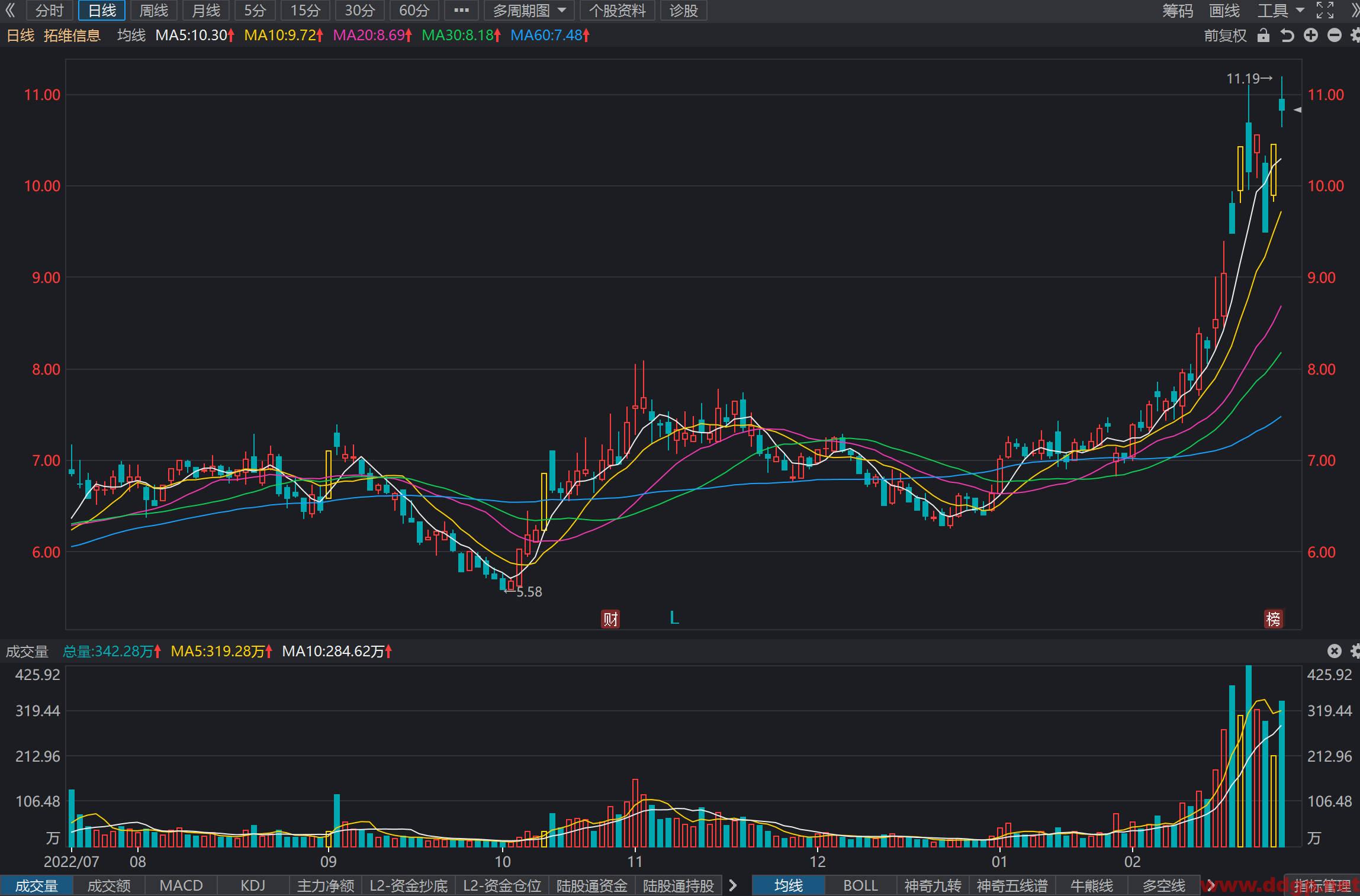Click the MA60:7.48 blue legend label

coord(550,36)
